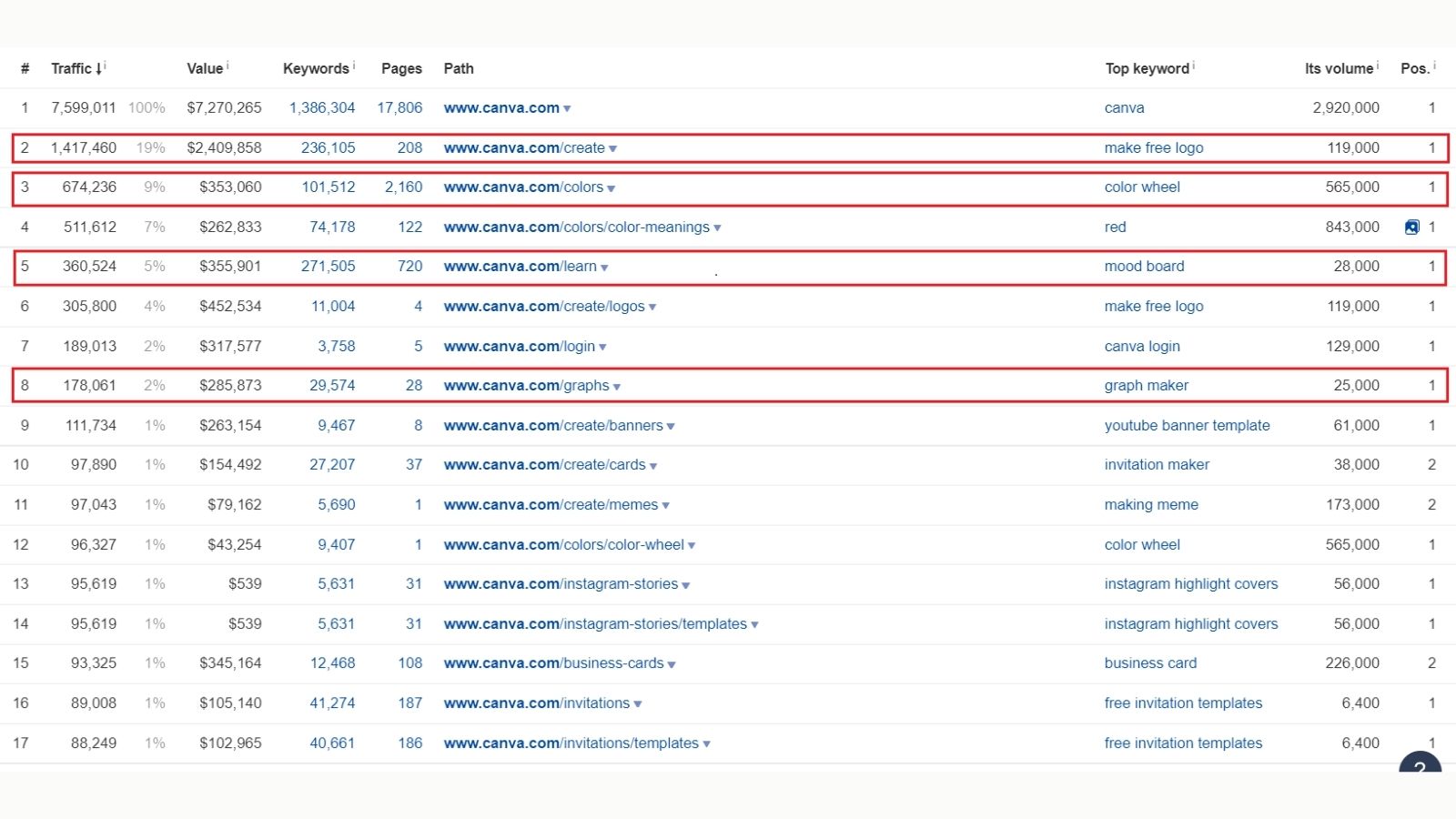The width and height of the screenshot is (1456, 819).
Task: Open the invitations/templates path link
Action: point(571,743)
